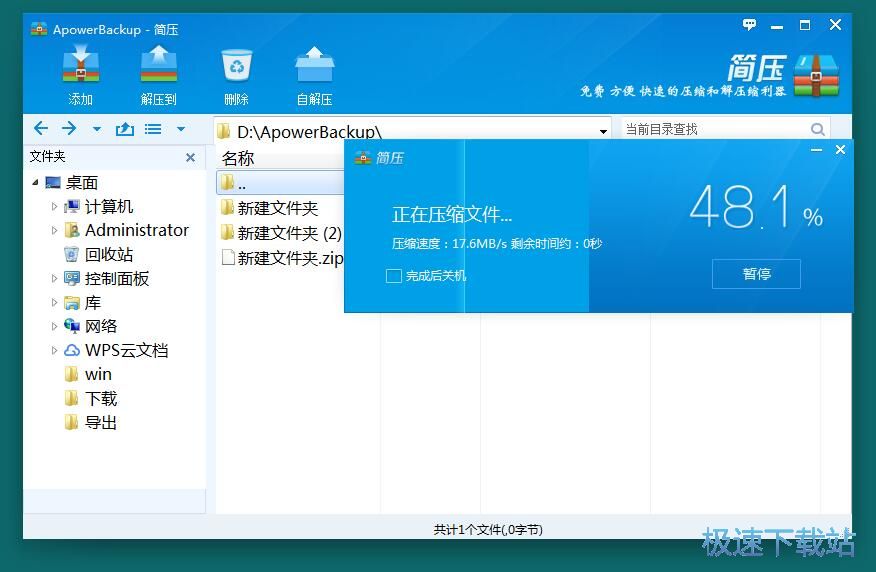Open navigation history dropdown arrow
This screenshot has width=876, height=572.
click(x=97, y=129)
